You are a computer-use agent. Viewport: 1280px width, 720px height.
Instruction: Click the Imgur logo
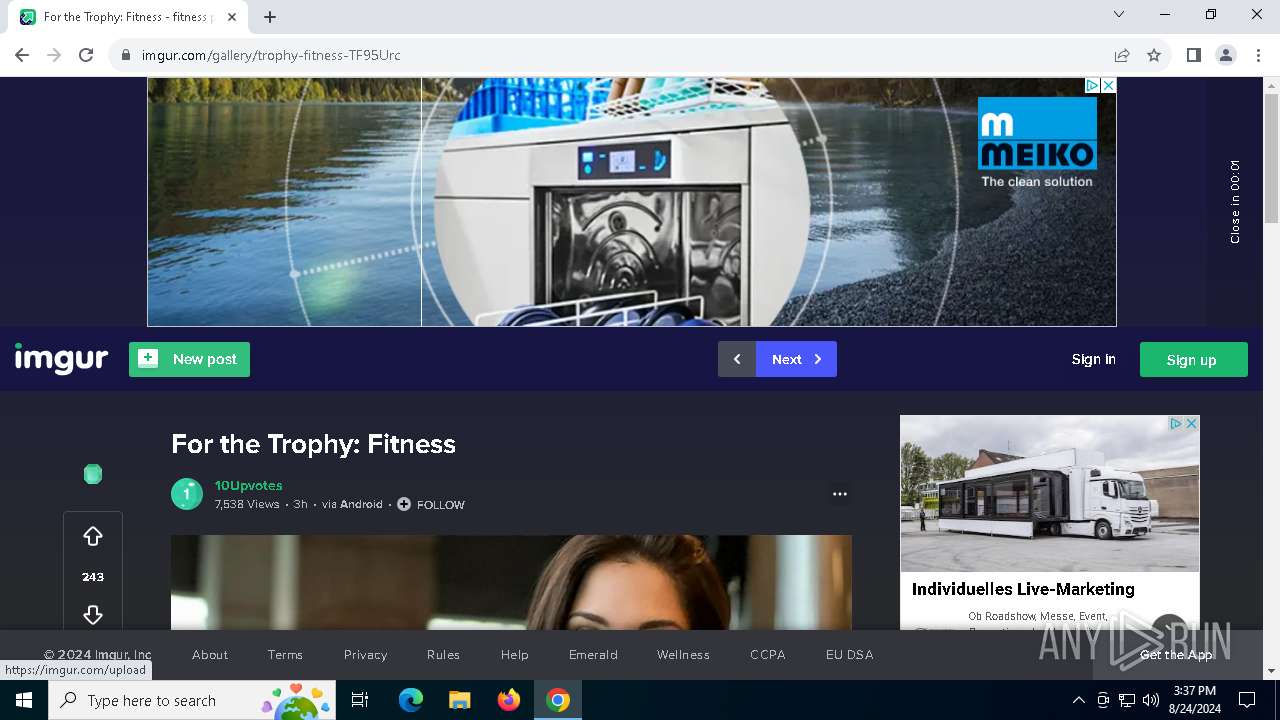[61, 359]
